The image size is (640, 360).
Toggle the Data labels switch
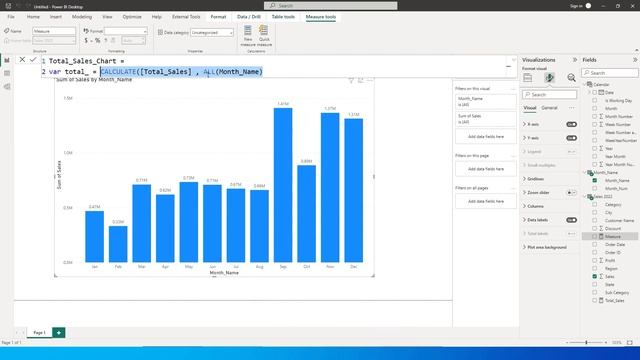(x=571, y=220)
